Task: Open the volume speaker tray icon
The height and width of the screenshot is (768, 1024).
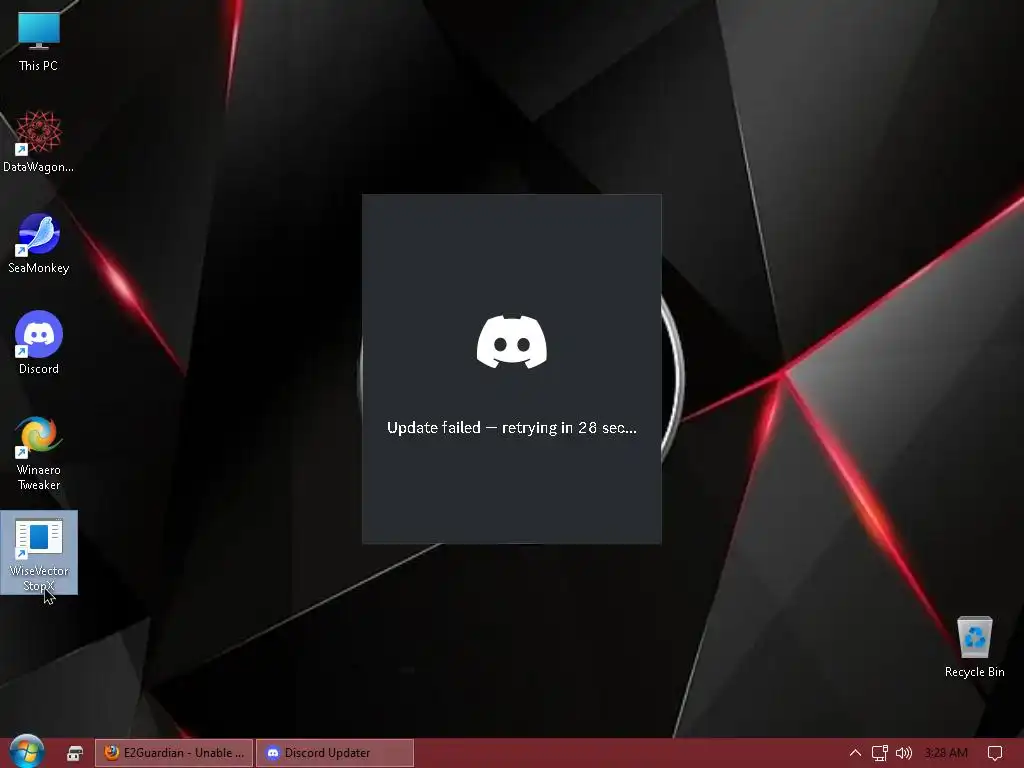Action: coord(904,753)
